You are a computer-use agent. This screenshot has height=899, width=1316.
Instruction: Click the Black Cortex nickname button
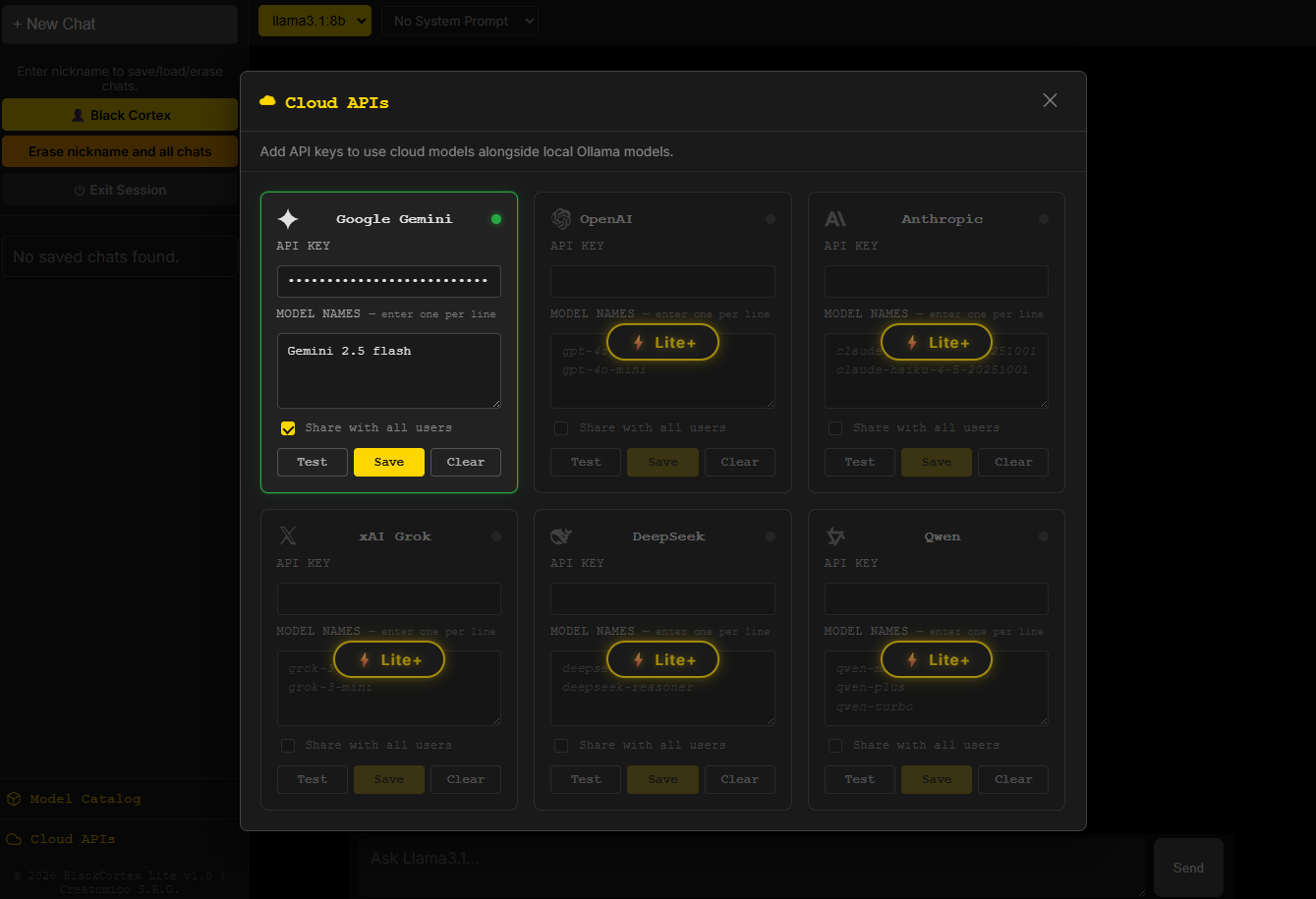120,115
